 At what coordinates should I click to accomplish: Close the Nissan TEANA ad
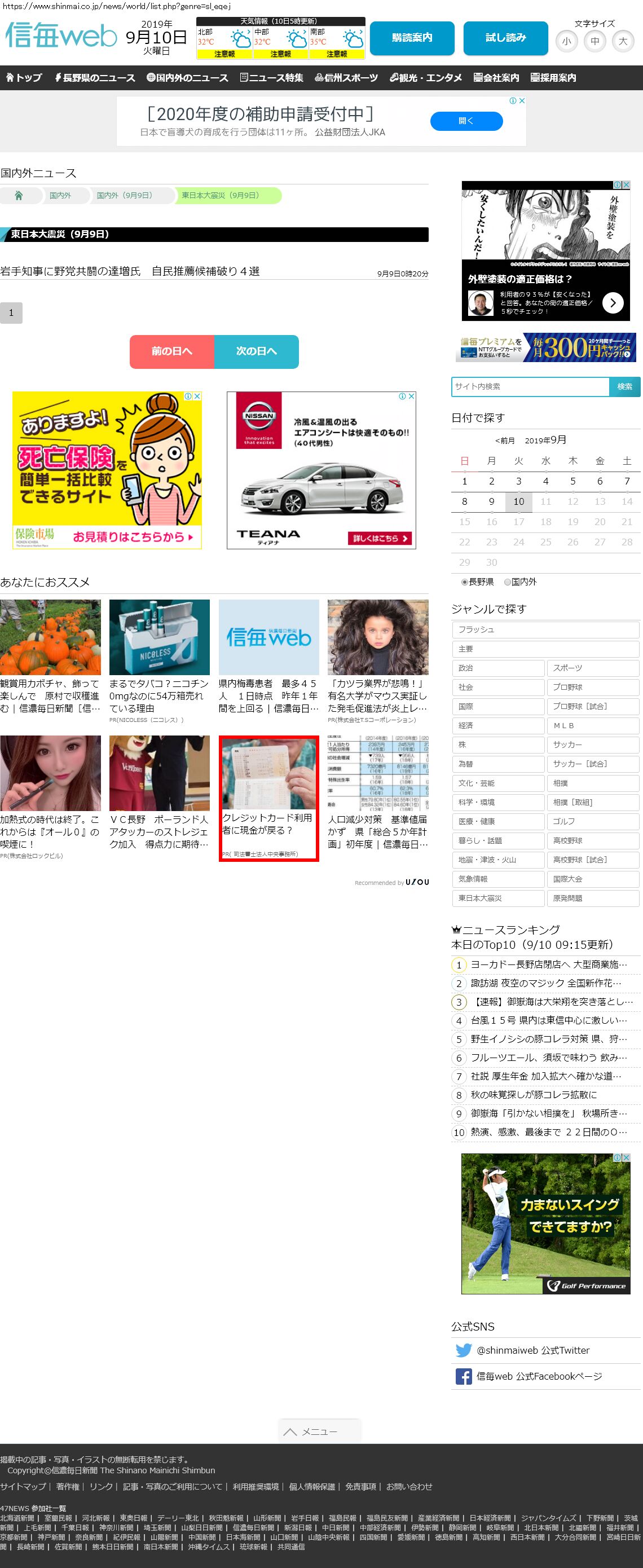coord(411,395)
